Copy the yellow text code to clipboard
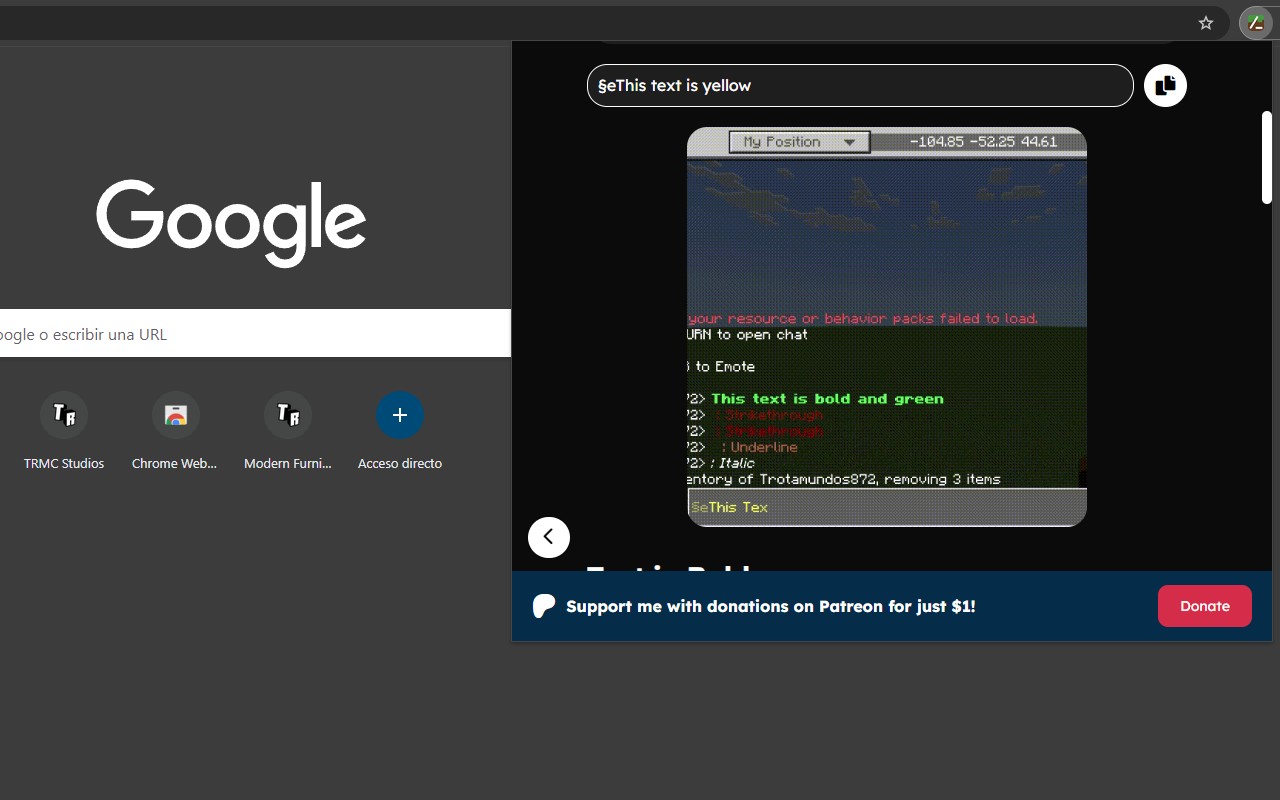 [x=1165, y=86]
